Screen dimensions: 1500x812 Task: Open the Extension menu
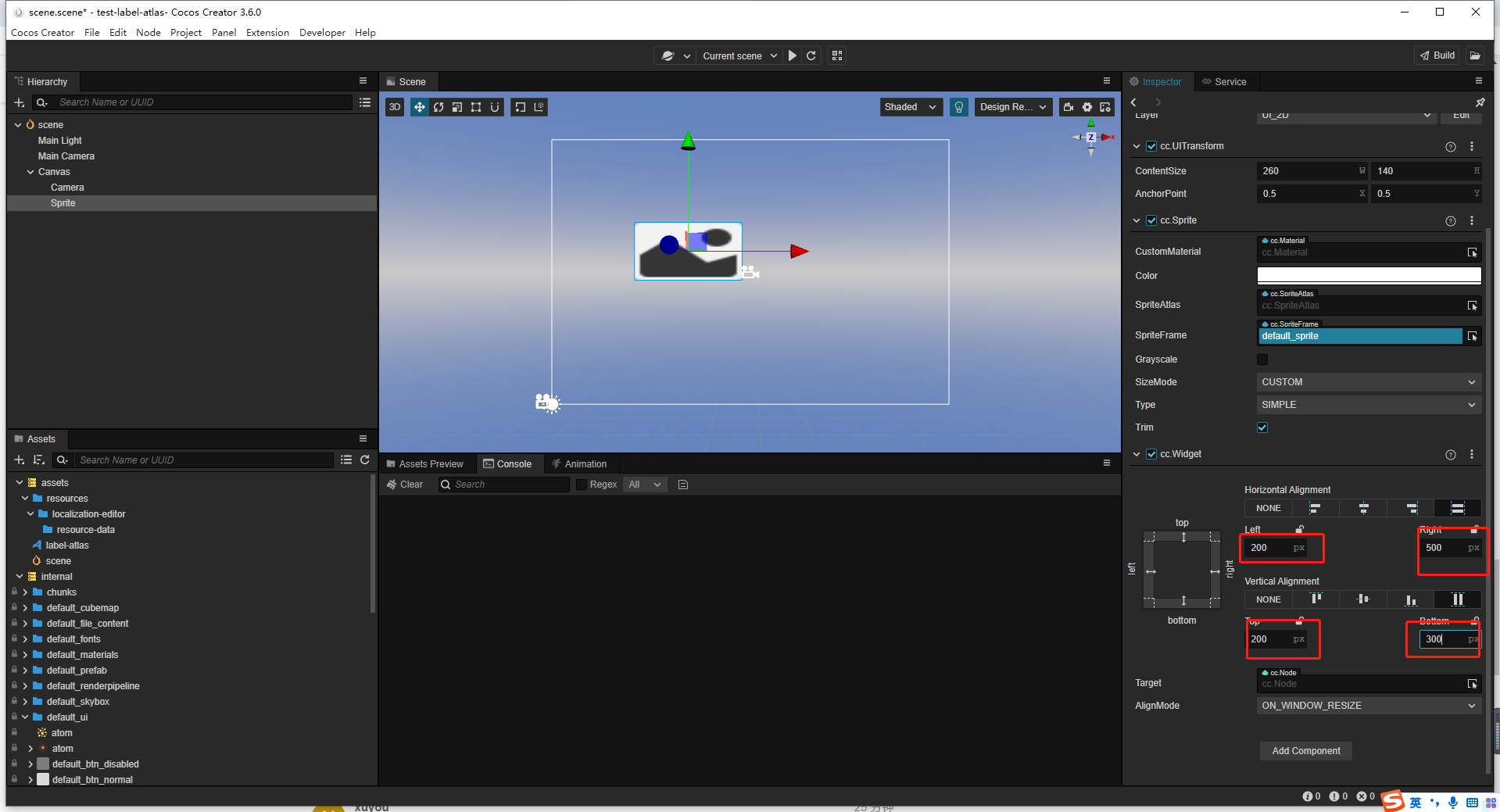click(267, 33)
